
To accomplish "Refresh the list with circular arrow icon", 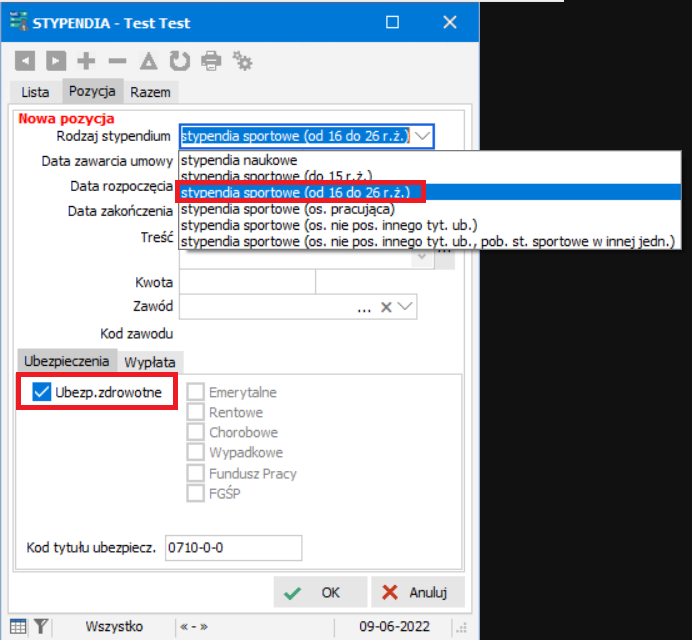I will [180, 61].
